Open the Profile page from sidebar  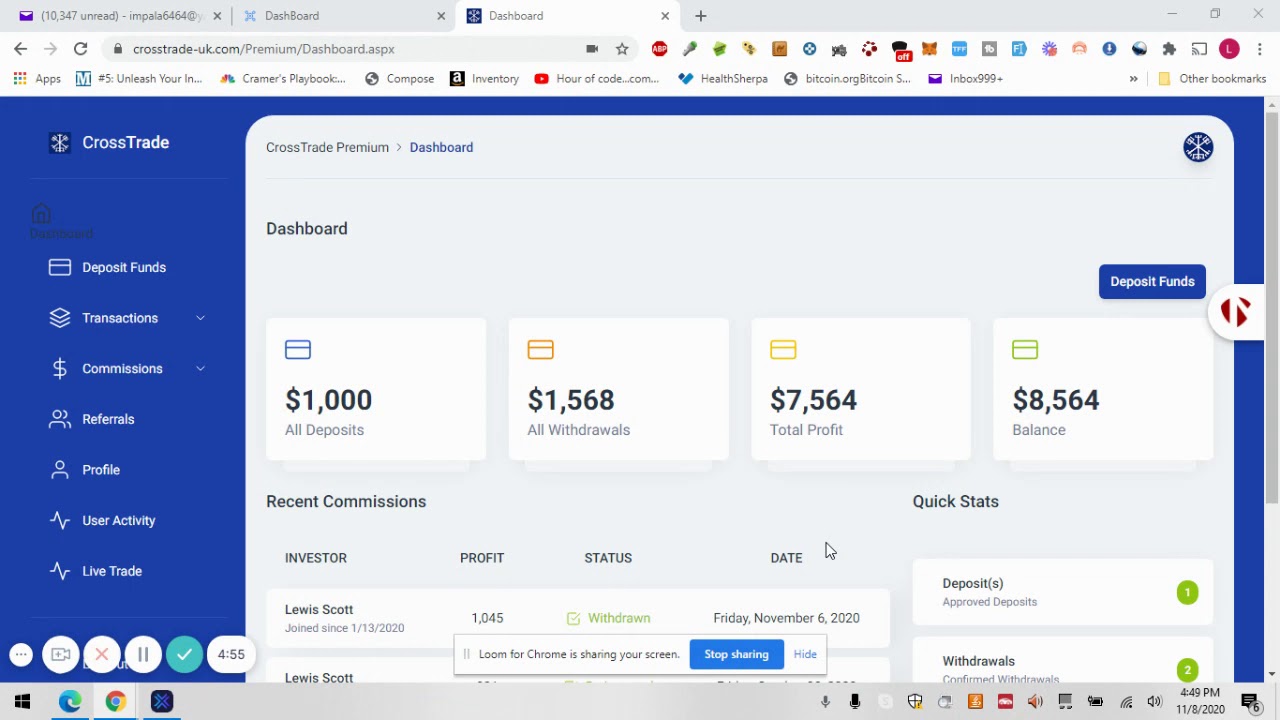click(x=85, y=470)
